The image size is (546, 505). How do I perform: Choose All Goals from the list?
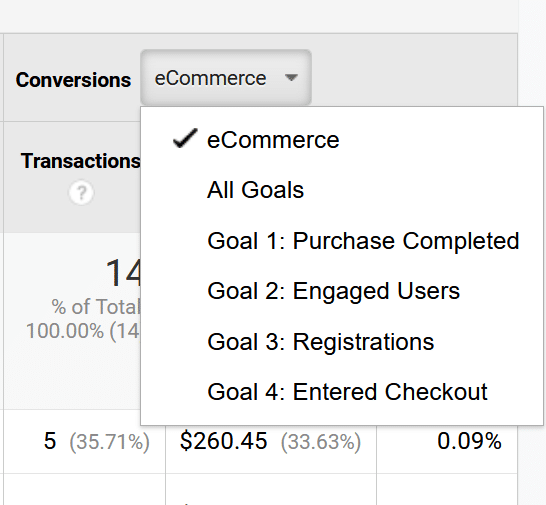(x=255, y=190)
